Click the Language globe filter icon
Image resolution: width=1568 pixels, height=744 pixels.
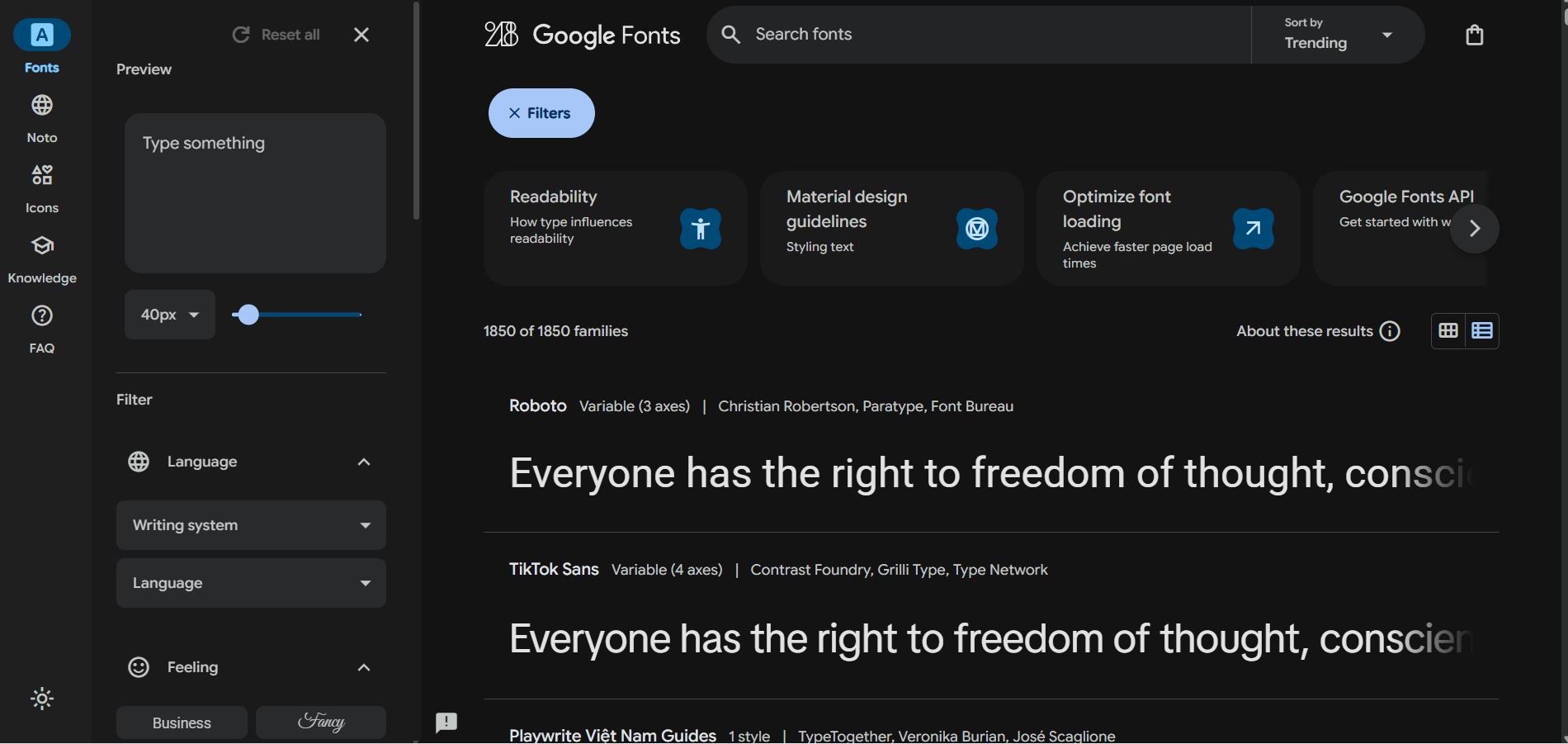point(139,462)
